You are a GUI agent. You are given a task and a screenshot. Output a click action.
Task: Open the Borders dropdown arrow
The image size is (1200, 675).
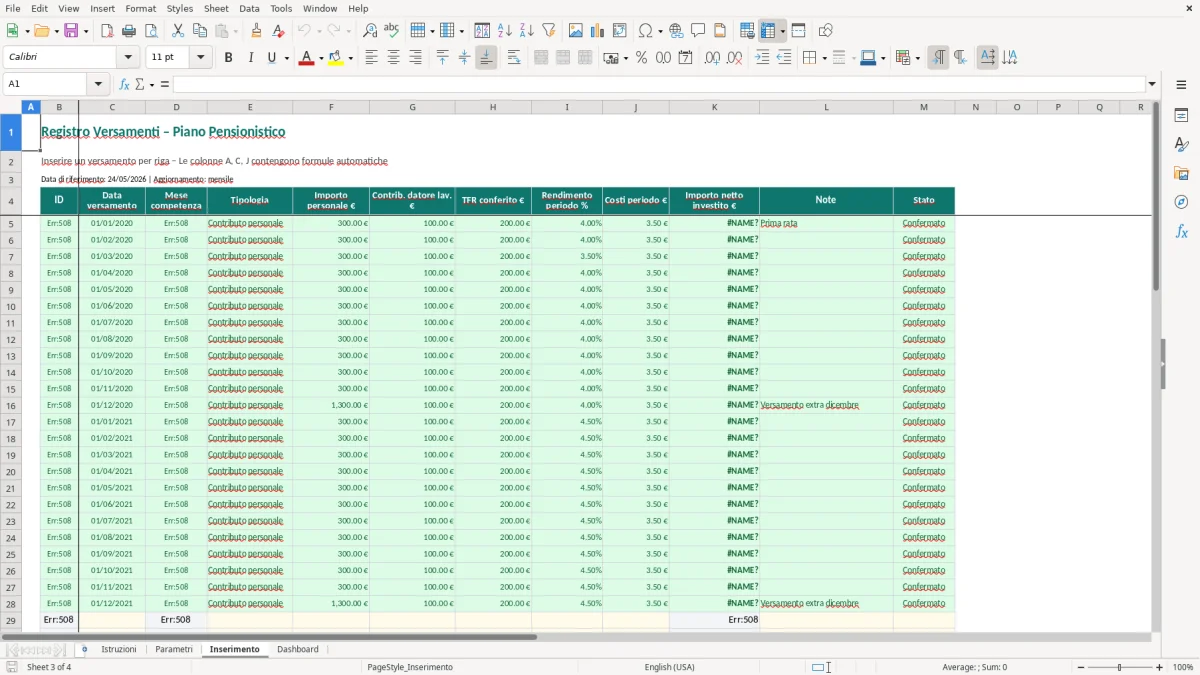(823, 58)
